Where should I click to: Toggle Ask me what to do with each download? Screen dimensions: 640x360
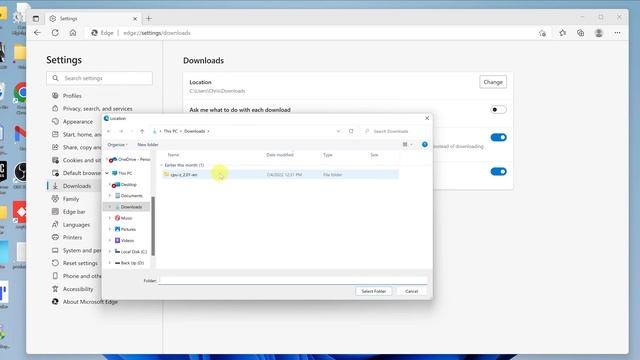point(498,109)
